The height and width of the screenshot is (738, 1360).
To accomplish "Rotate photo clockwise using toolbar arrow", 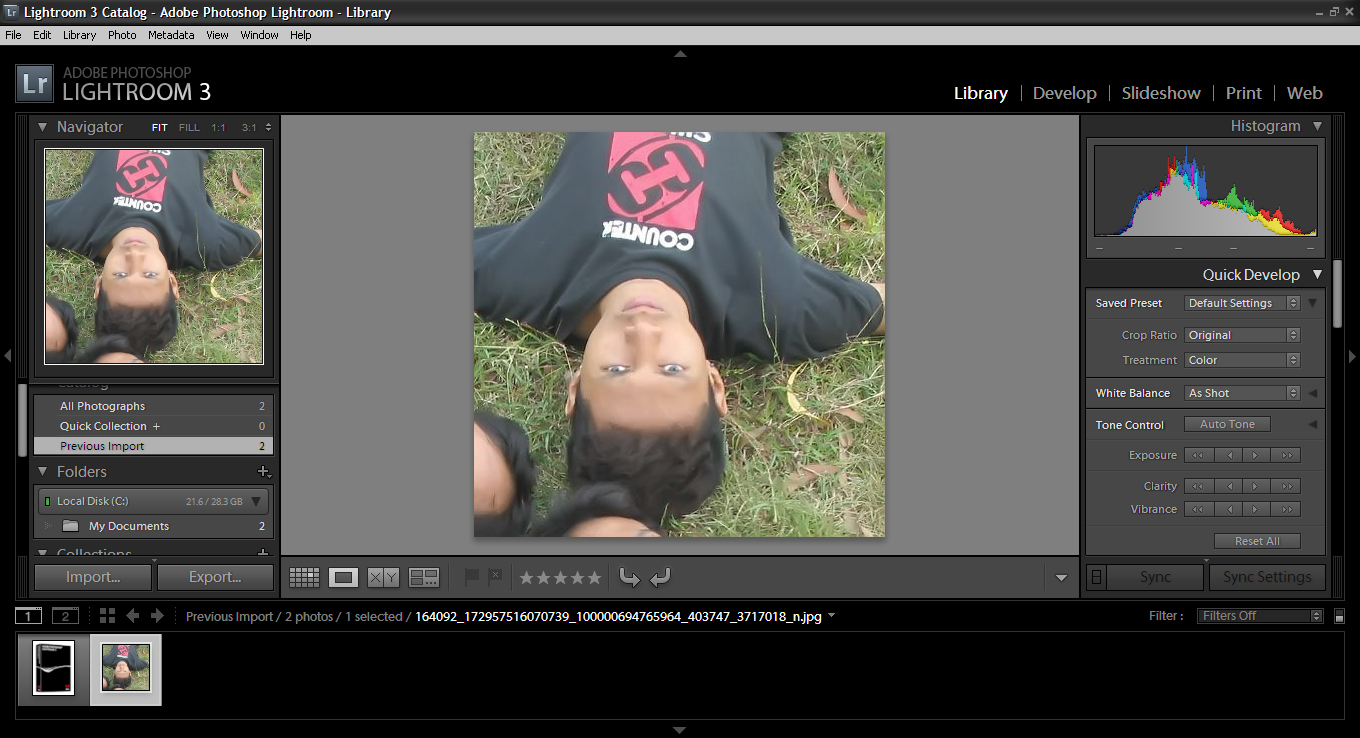I will pos(660,577).
